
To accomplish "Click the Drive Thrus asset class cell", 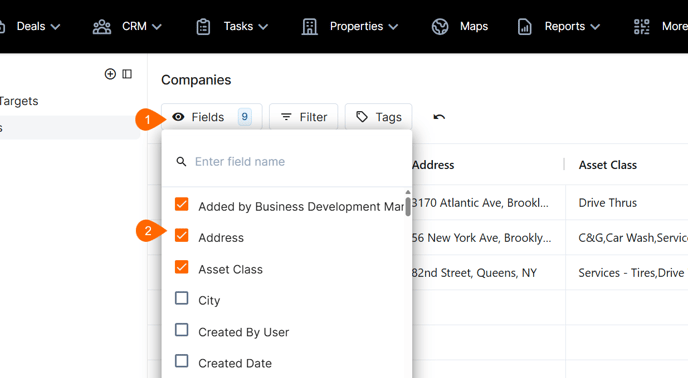I will pos(608,203).
